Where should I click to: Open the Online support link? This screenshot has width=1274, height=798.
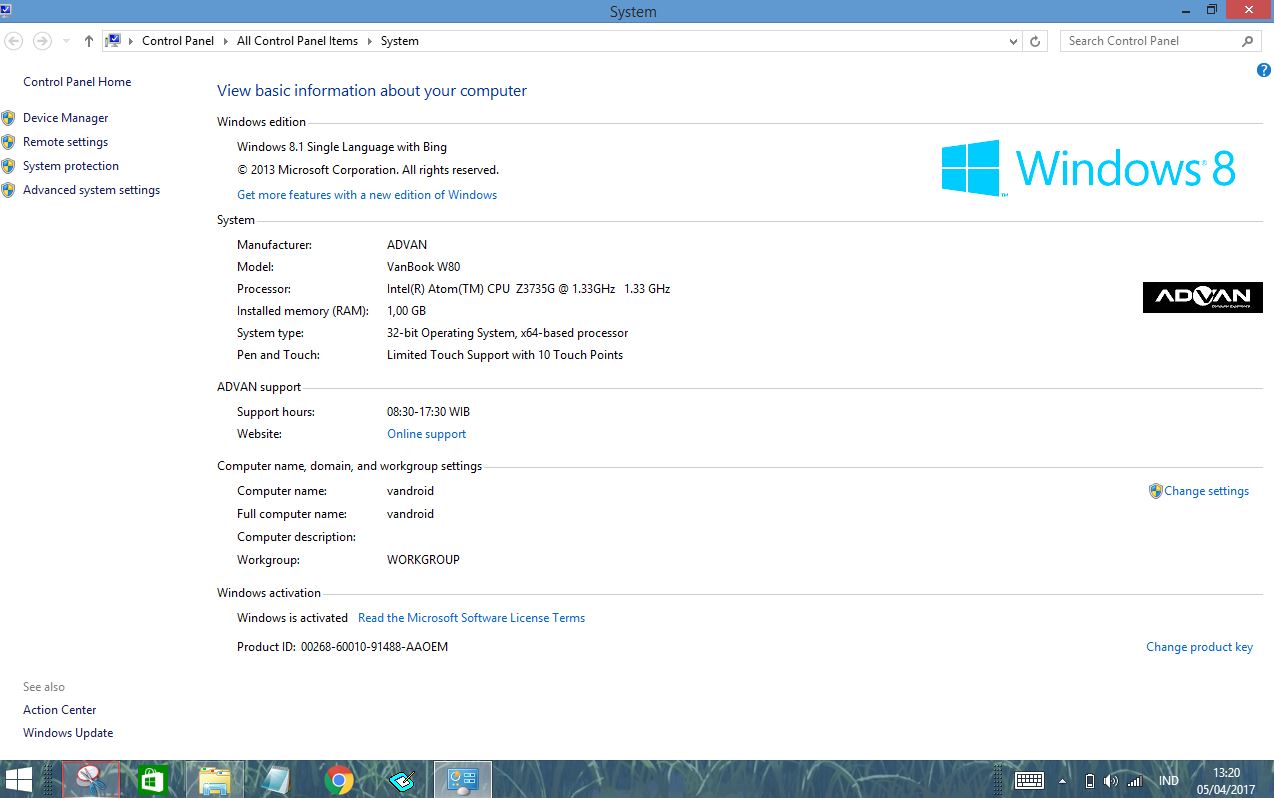(426, 433)
